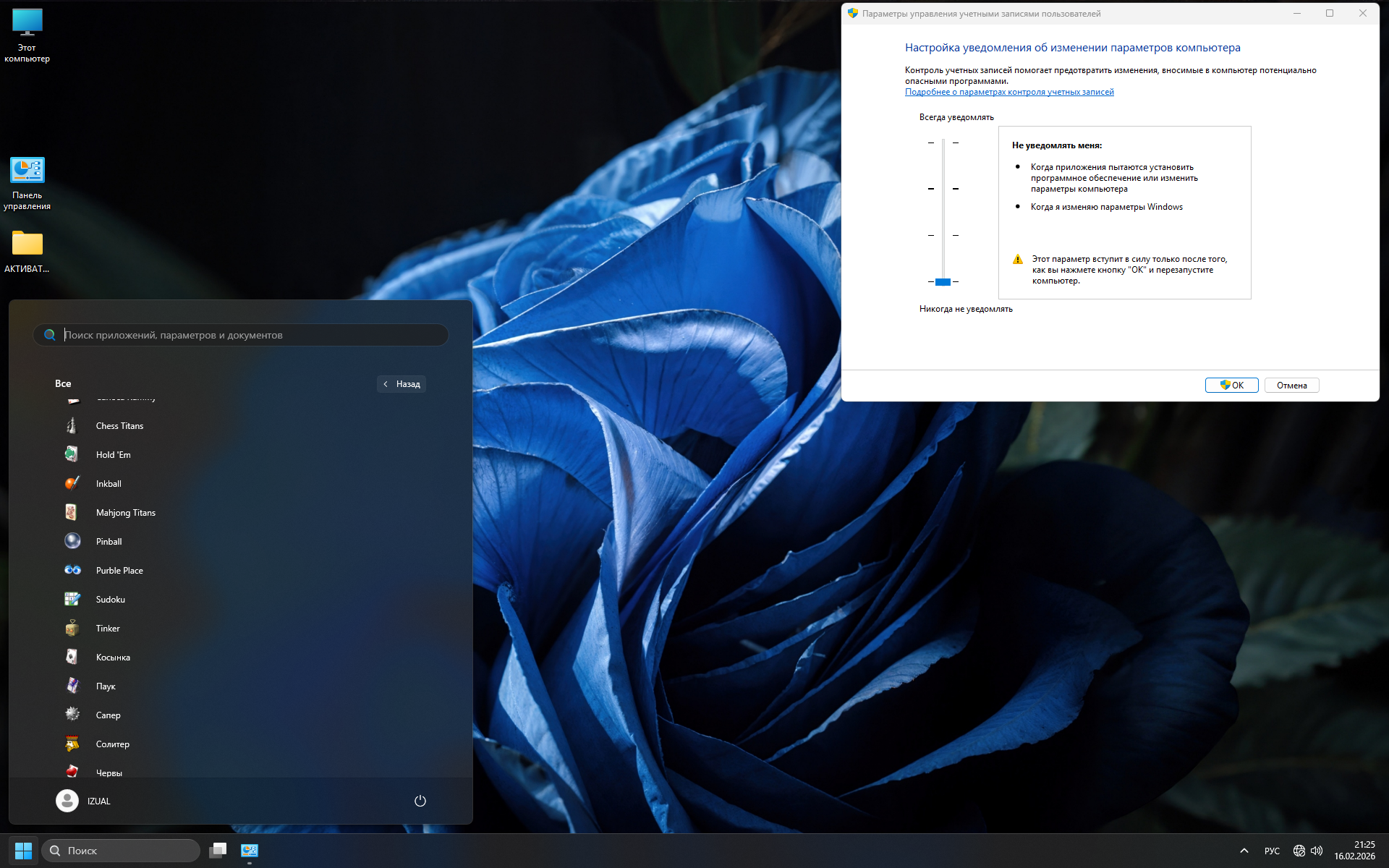The height and width of the screenshot is (868, 1389).
Task: Click the power button in Start menu
Action: pyautogui.click(x=420, y=801)
